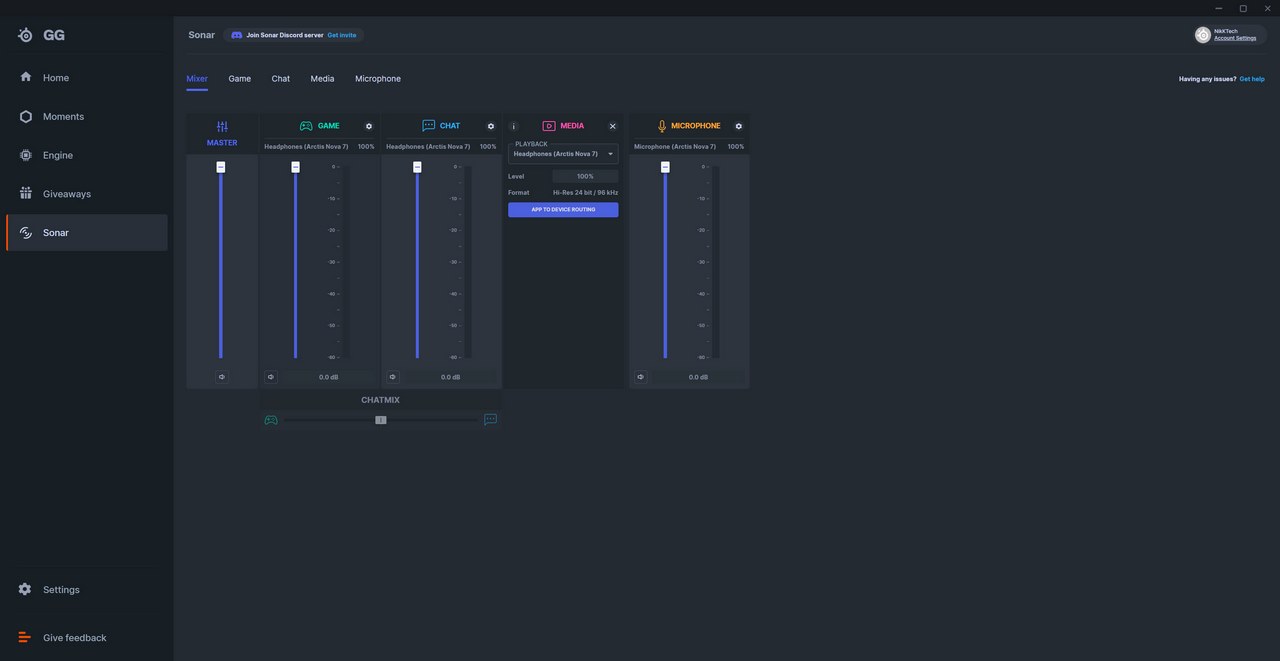1280x661 pixels.
Task: Open the Home page from sidebar
Action: pyautogui.click(x=86, y=78)
